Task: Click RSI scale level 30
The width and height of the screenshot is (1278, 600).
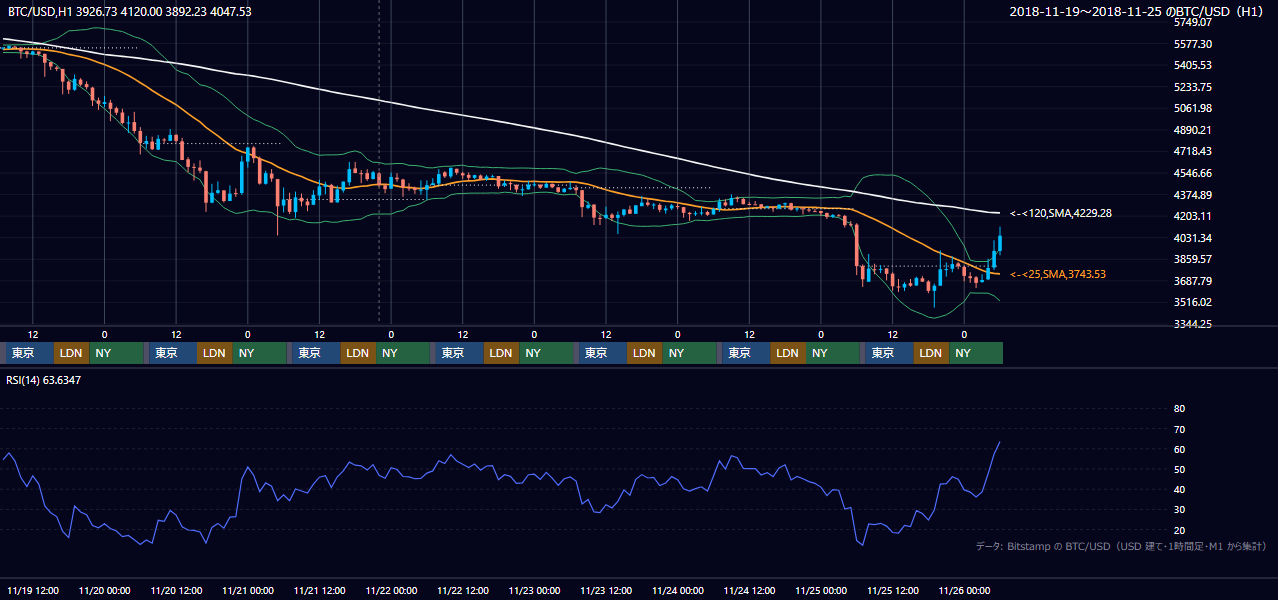Action: point(1179,510)
